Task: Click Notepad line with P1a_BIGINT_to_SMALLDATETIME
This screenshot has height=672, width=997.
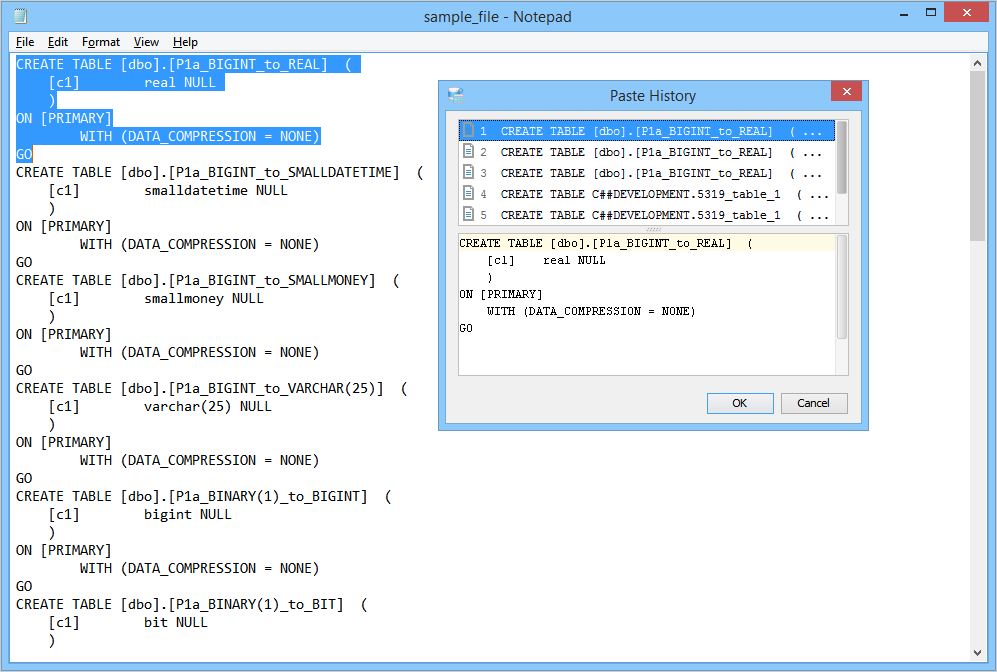Action: click(x=219, y=172)
